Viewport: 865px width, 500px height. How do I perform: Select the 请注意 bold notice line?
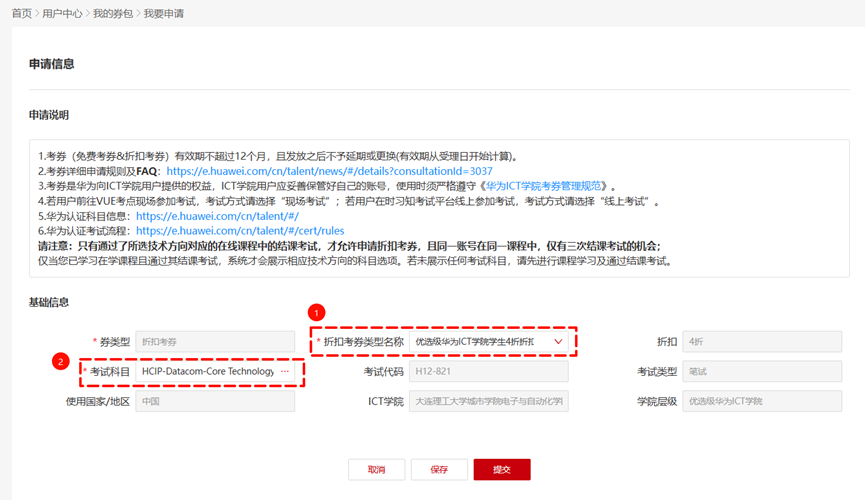(349, 246)
